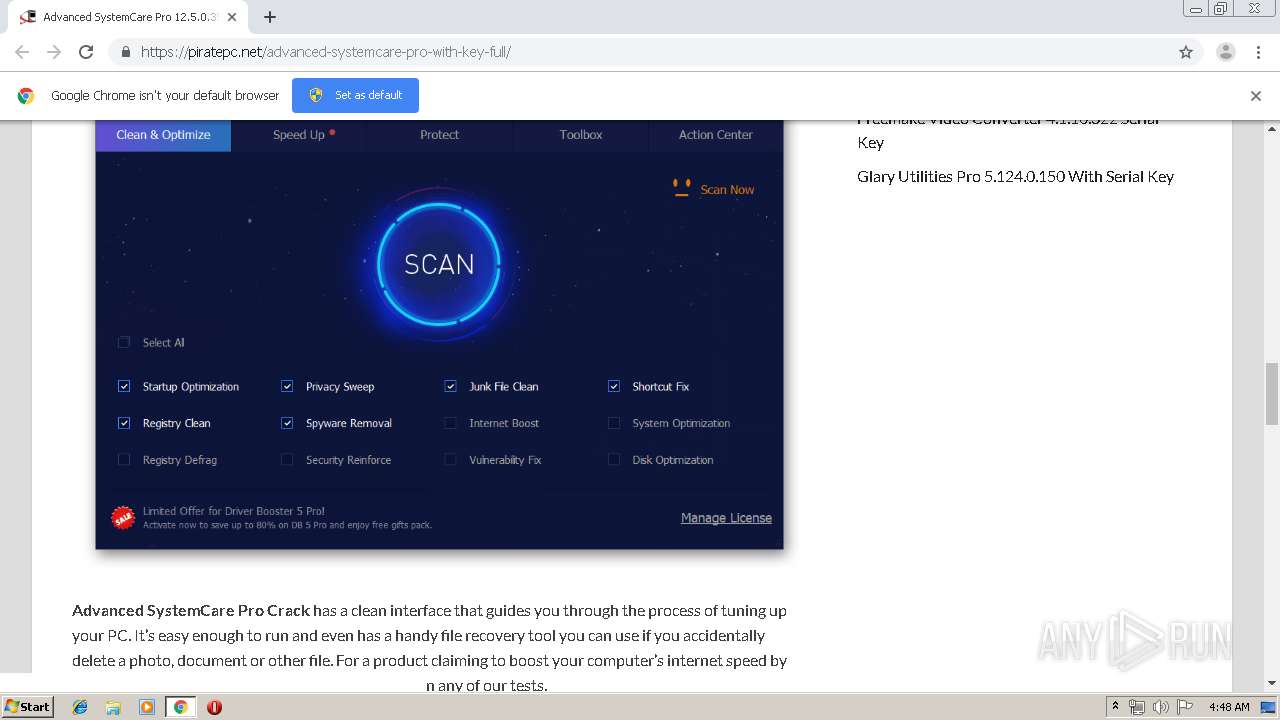Image resolution: width=1280 pixels, height=720 pixels.
Task: Uncheck Privacy Sweep
Action: (x=287, y=386)
